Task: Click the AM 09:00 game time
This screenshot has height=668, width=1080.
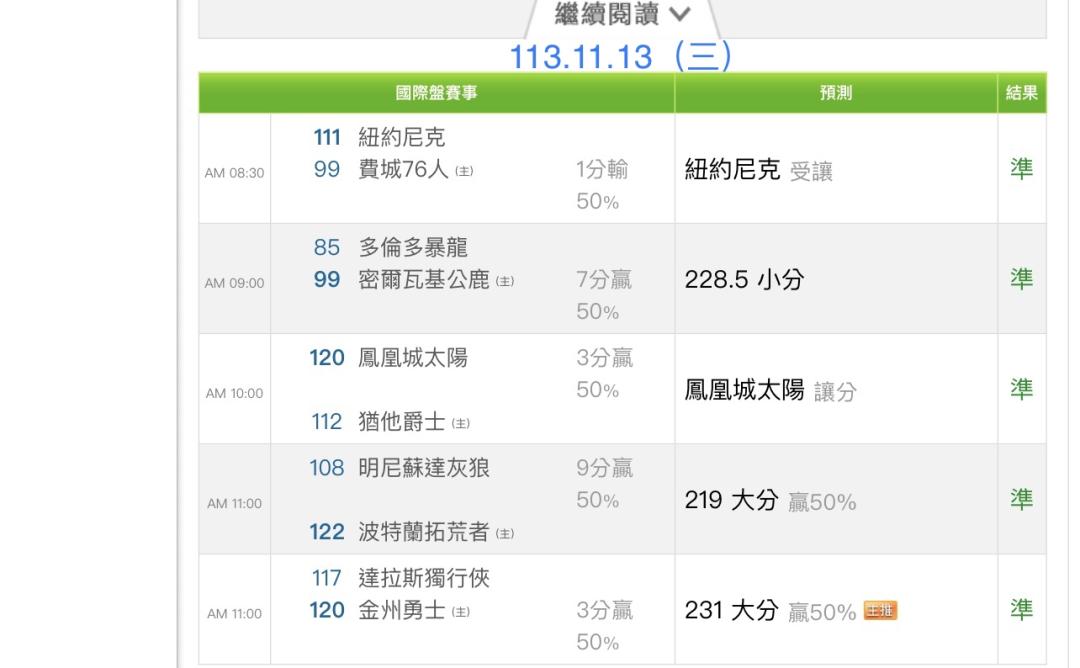Action: pyautogui.click(x=234, y=283)
